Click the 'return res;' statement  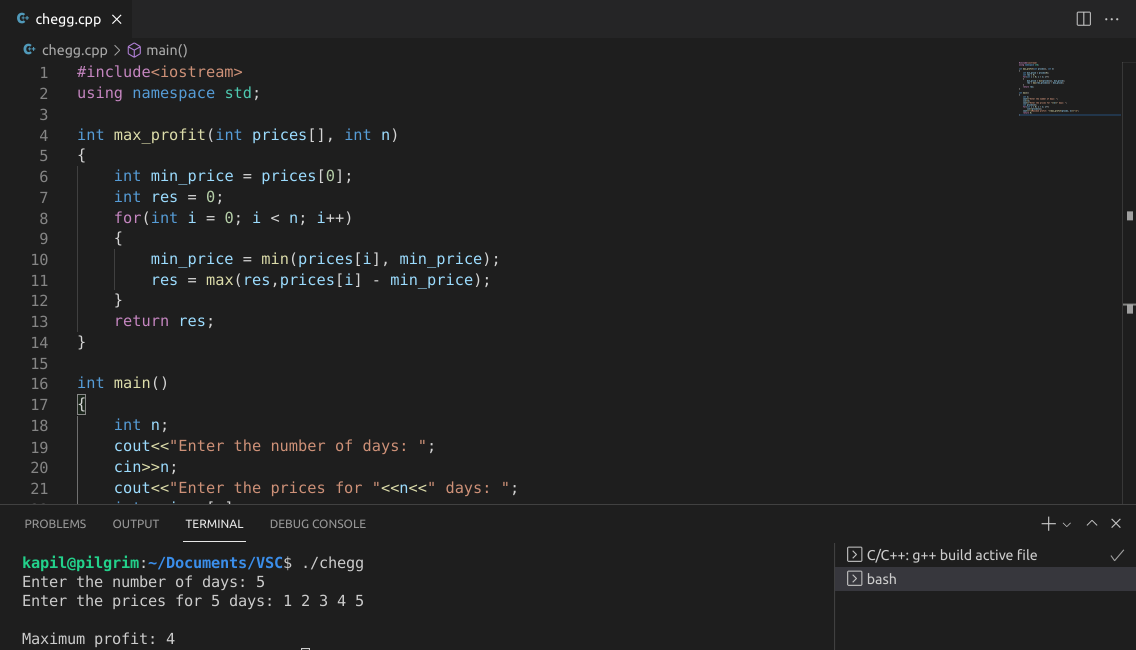point(164,321)
